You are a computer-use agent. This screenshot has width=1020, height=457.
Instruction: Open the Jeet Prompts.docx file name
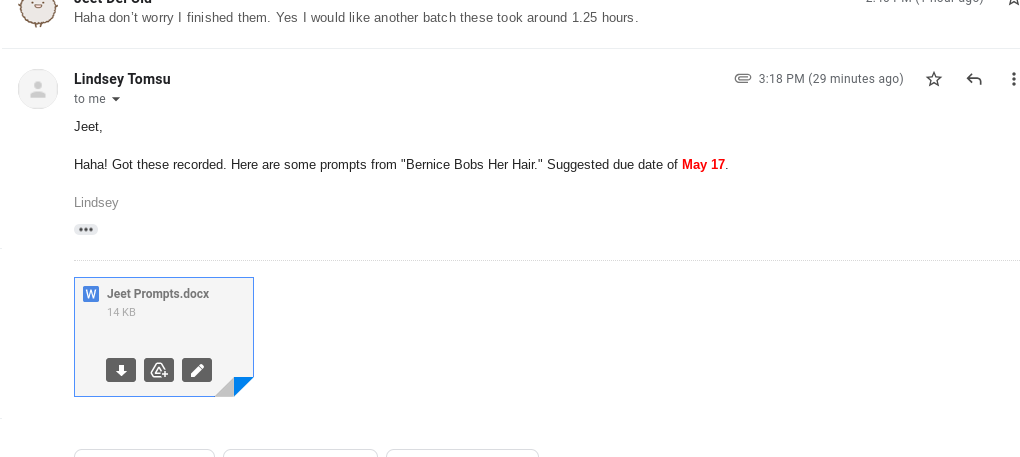[158, 294]
